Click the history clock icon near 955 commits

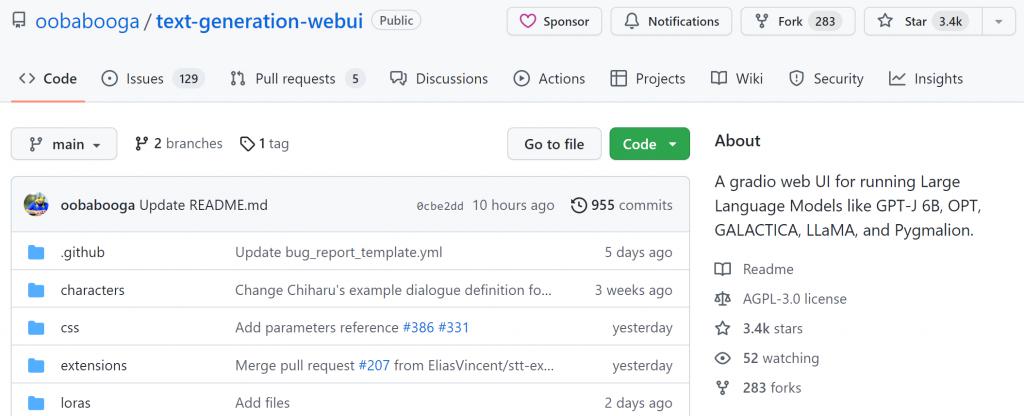[x=579, y=206]
